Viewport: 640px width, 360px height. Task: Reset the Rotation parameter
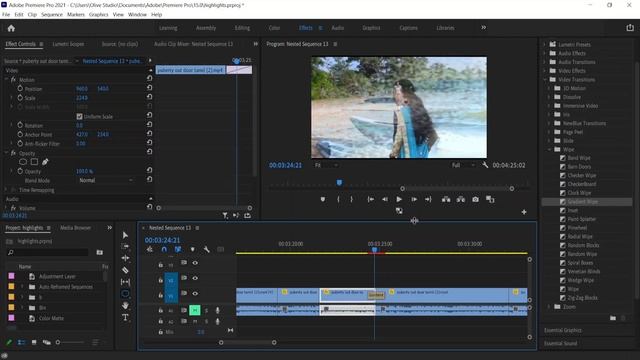(x=149, y=124)
